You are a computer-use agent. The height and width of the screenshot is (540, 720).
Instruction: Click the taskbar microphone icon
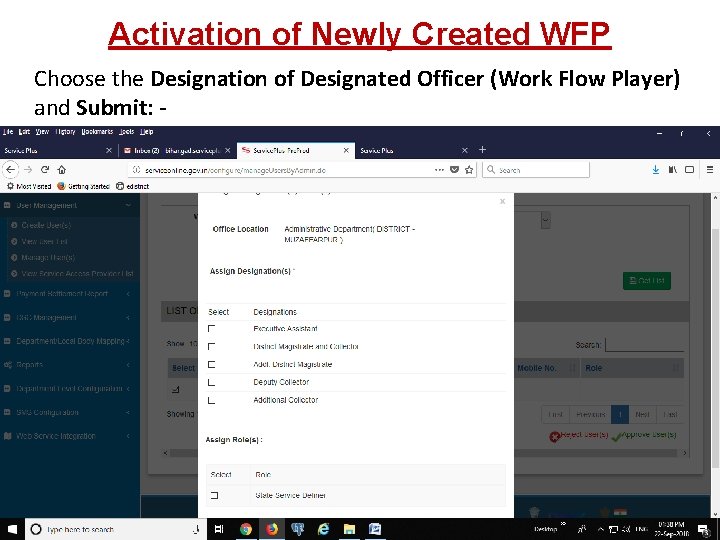(x=196, y=529)
